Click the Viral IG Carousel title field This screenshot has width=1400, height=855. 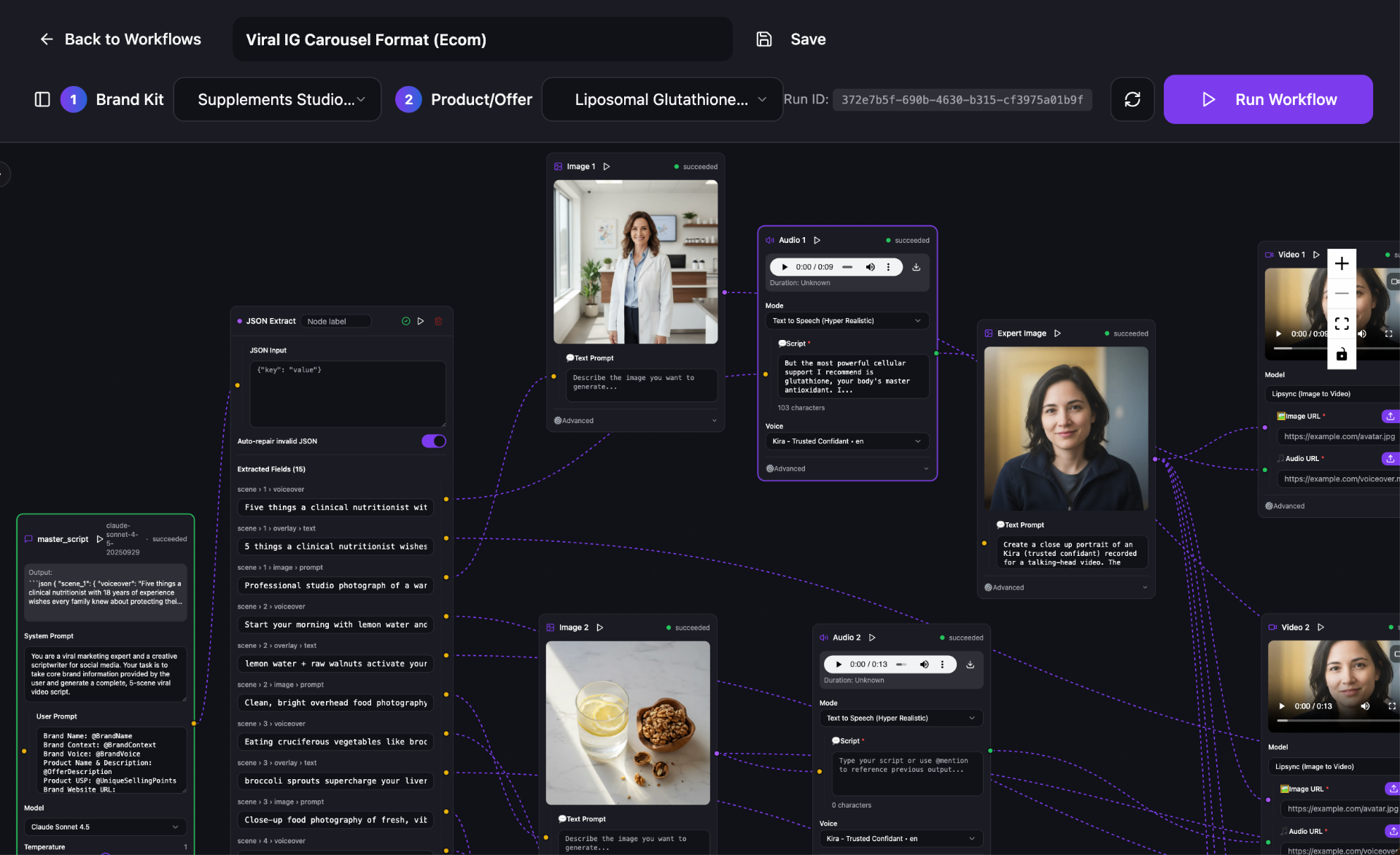482,39
